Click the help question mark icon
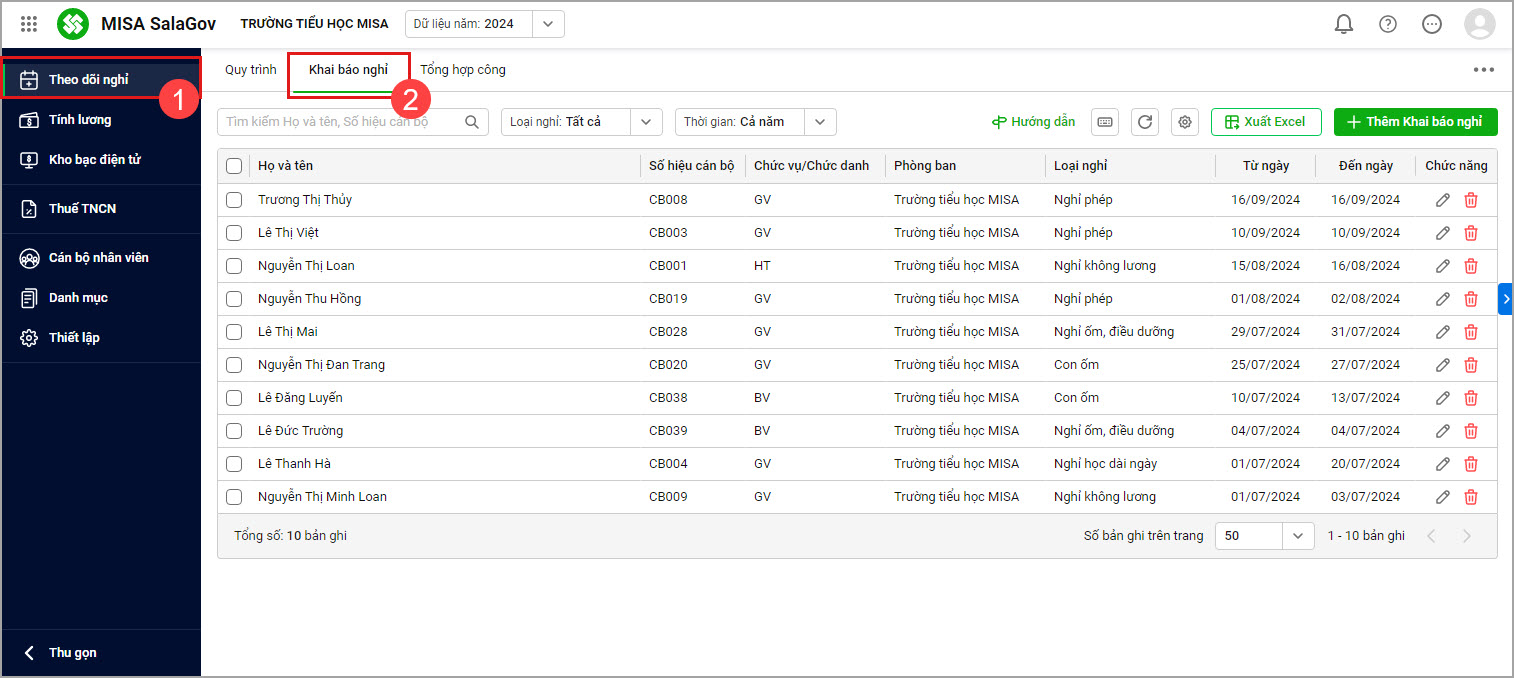The height and width of the screenshot is (678, 1514). [1387, 24]
